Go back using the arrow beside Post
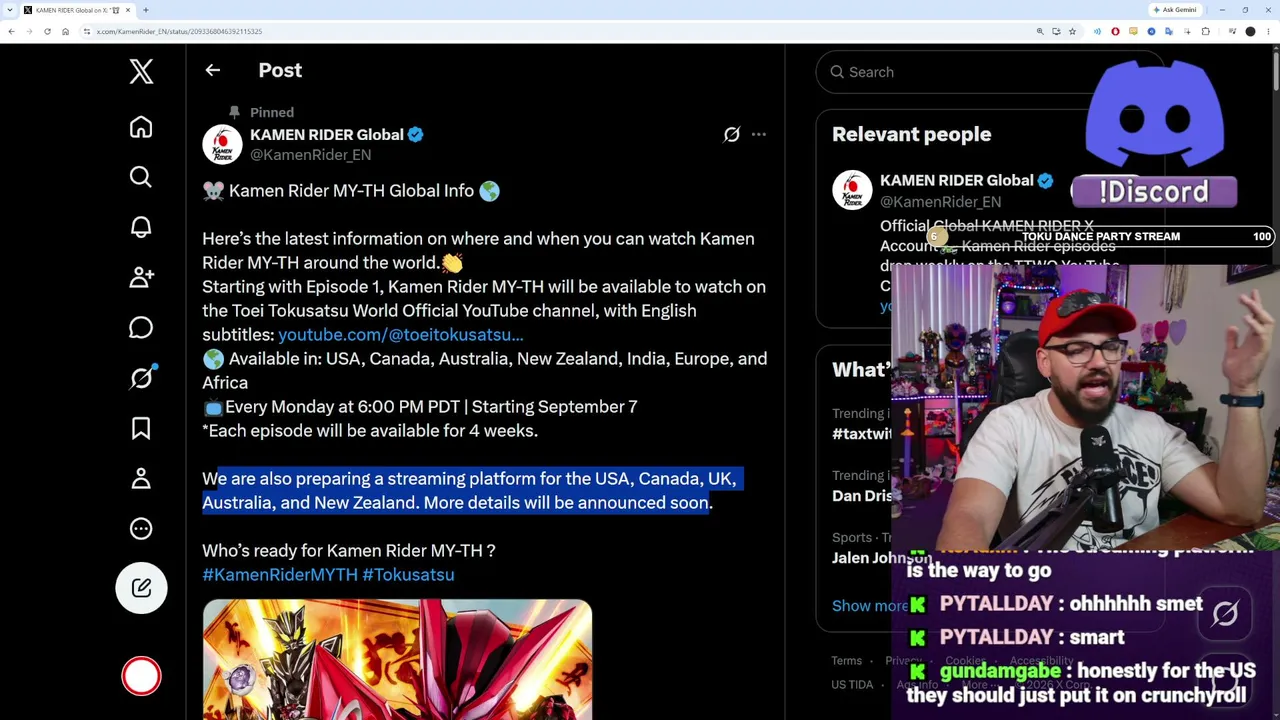 tap(213, 70)
